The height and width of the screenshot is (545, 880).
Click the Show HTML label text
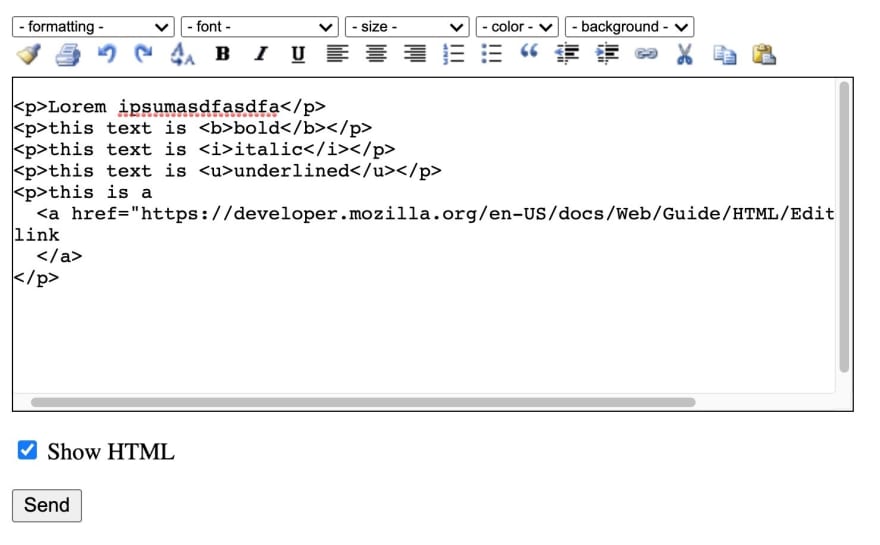(111, 452)
